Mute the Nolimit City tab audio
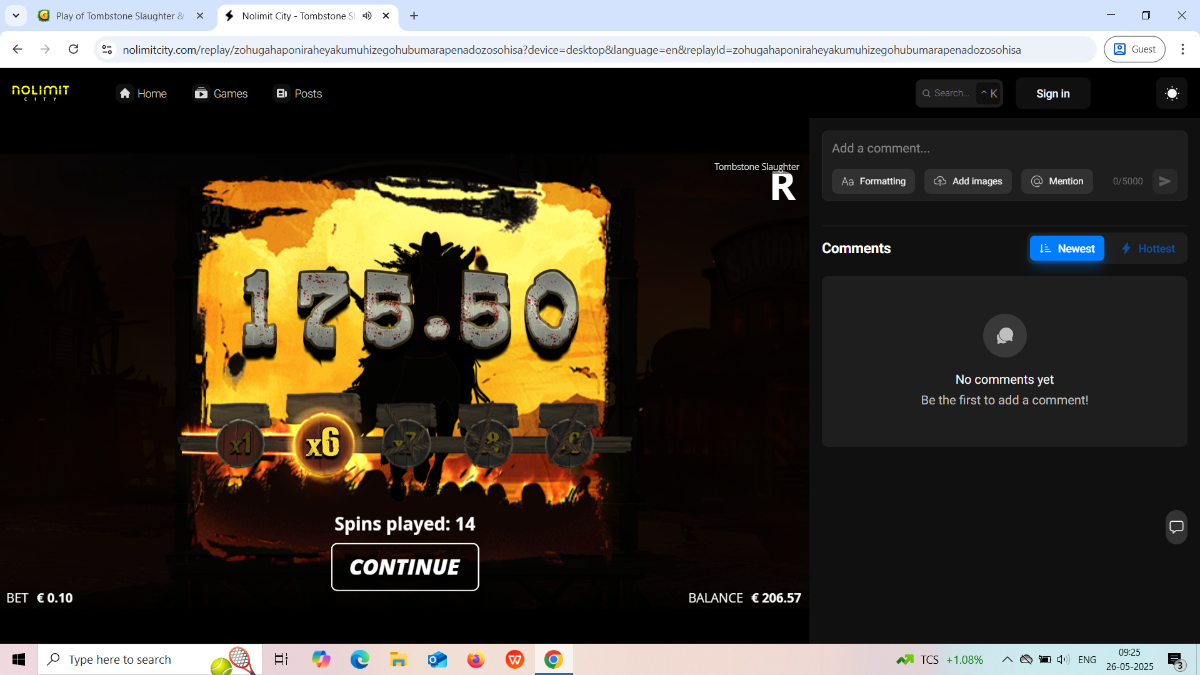Viewport: 1200px width, 675px height. [x=367, y=16]
